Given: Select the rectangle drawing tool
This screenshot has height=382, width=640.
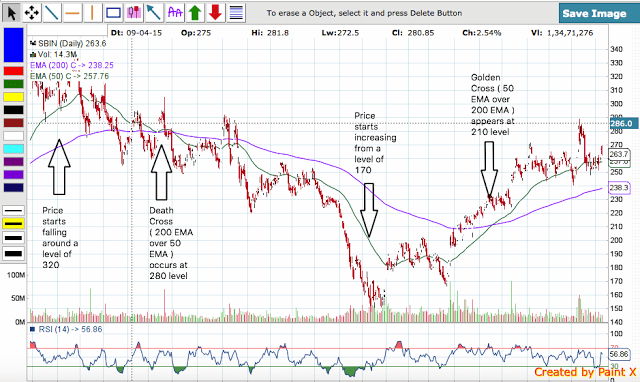Looking at the screenshot, I should coord(113,13).
